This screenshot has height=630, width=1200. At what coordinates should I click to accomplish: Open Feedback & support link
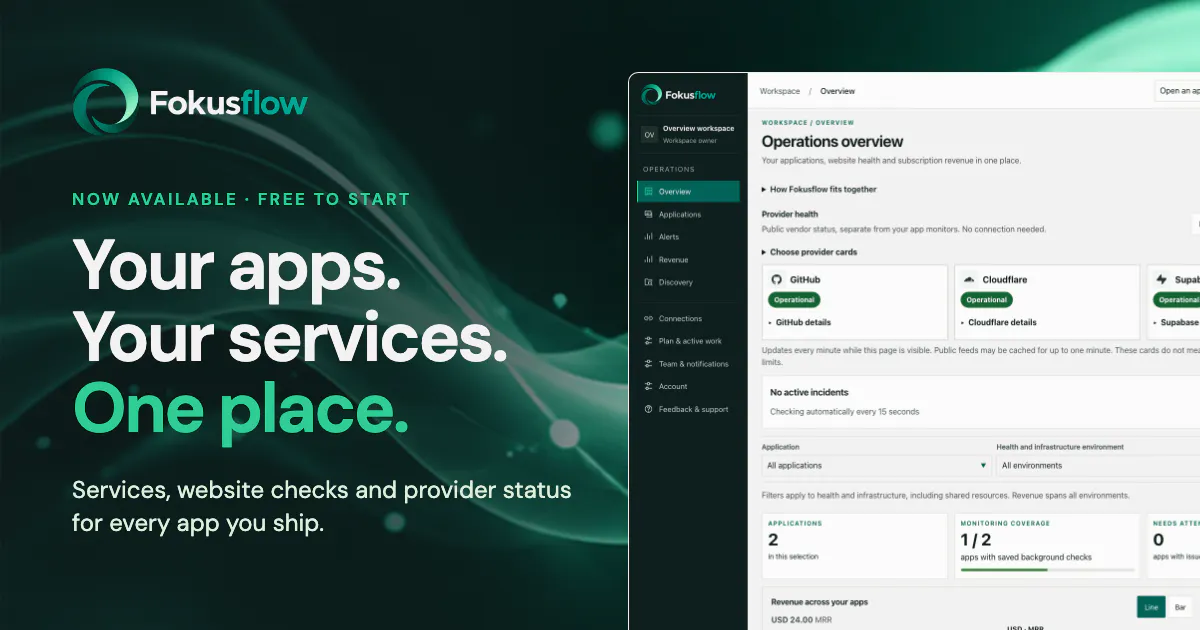coord(688,409)
